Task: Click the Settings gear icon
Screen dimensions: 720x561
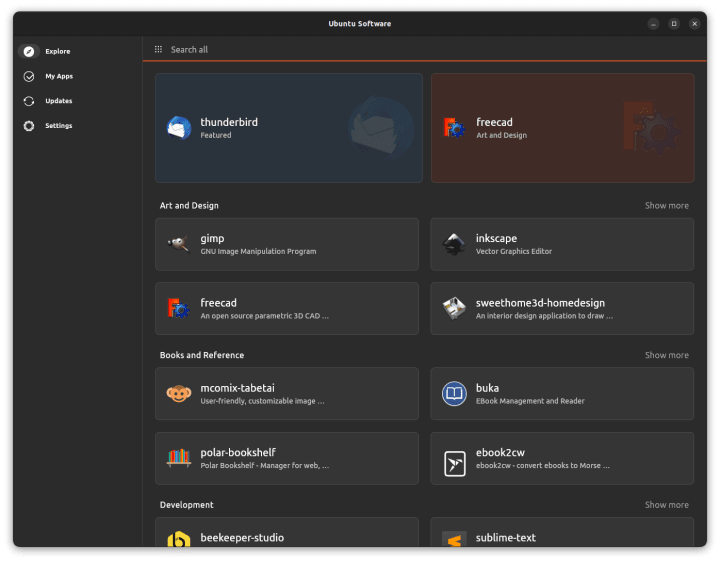Action: coord(29,126)
